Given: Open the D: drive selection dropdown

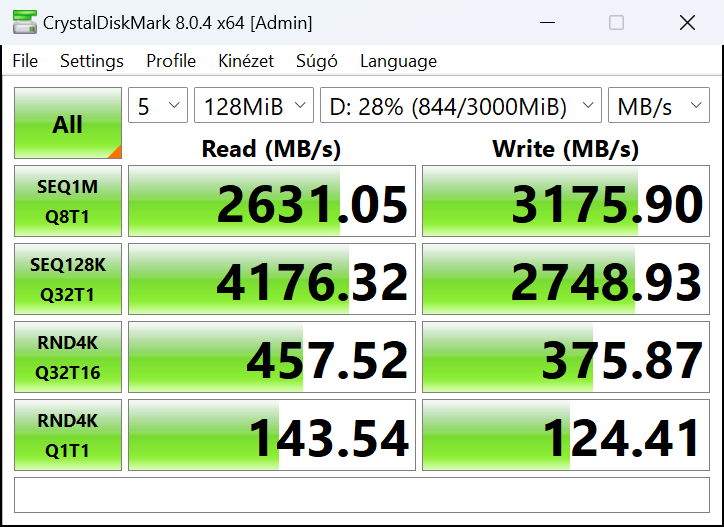Looking at the screenshot, I should [x=461, y=105].
